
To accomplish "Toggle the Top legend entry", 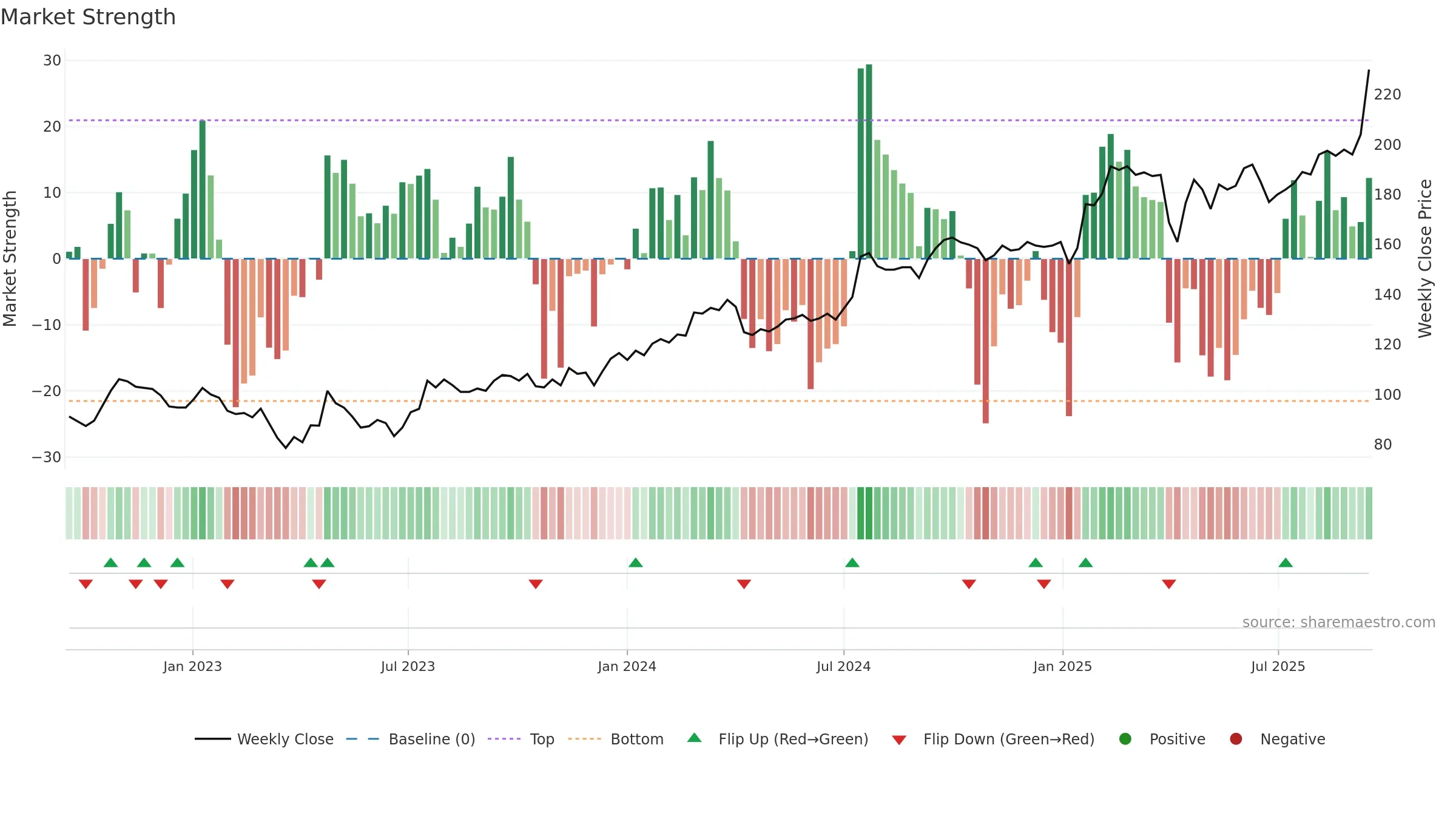I will [x=521, y=739].
